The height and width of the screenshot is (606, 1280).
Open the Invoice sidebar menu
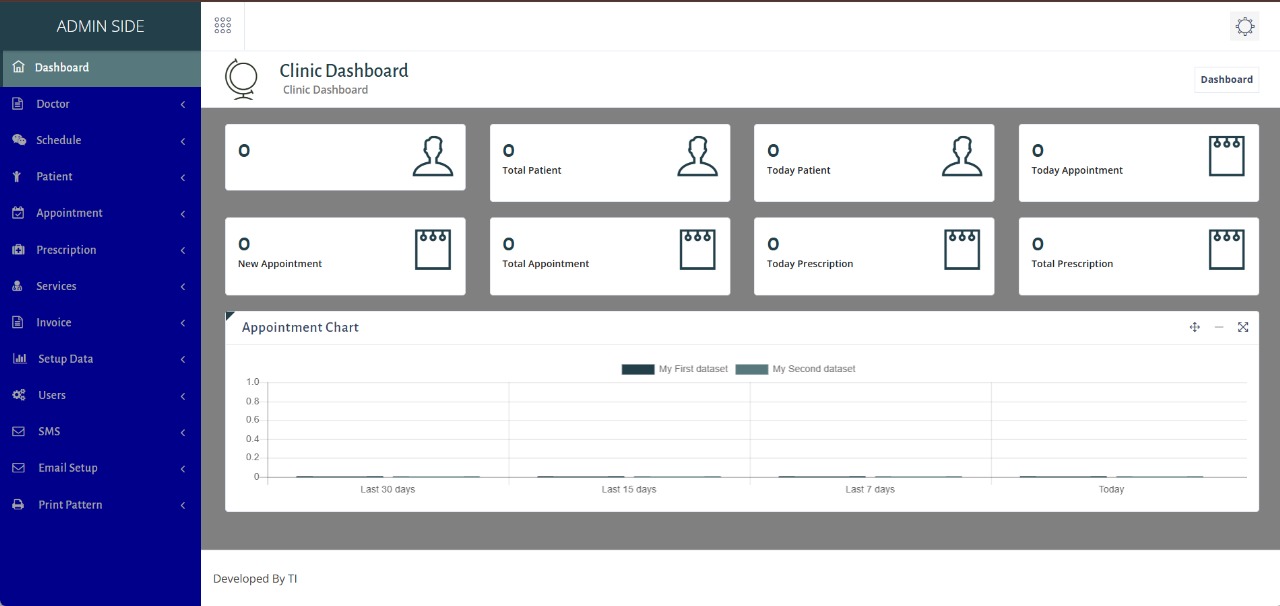(x=54, y=323)
